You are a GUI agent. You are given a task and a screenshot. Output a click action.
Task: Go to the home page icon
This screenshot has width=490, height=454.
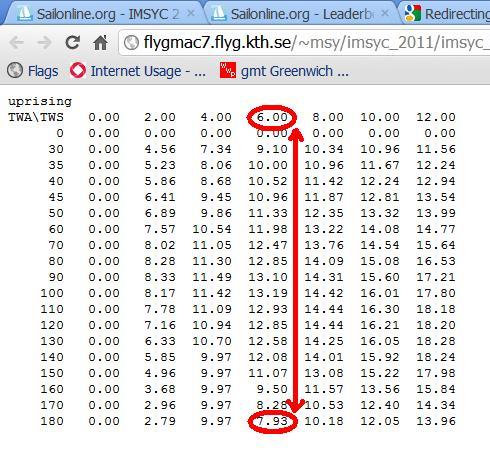coord(100,42)
